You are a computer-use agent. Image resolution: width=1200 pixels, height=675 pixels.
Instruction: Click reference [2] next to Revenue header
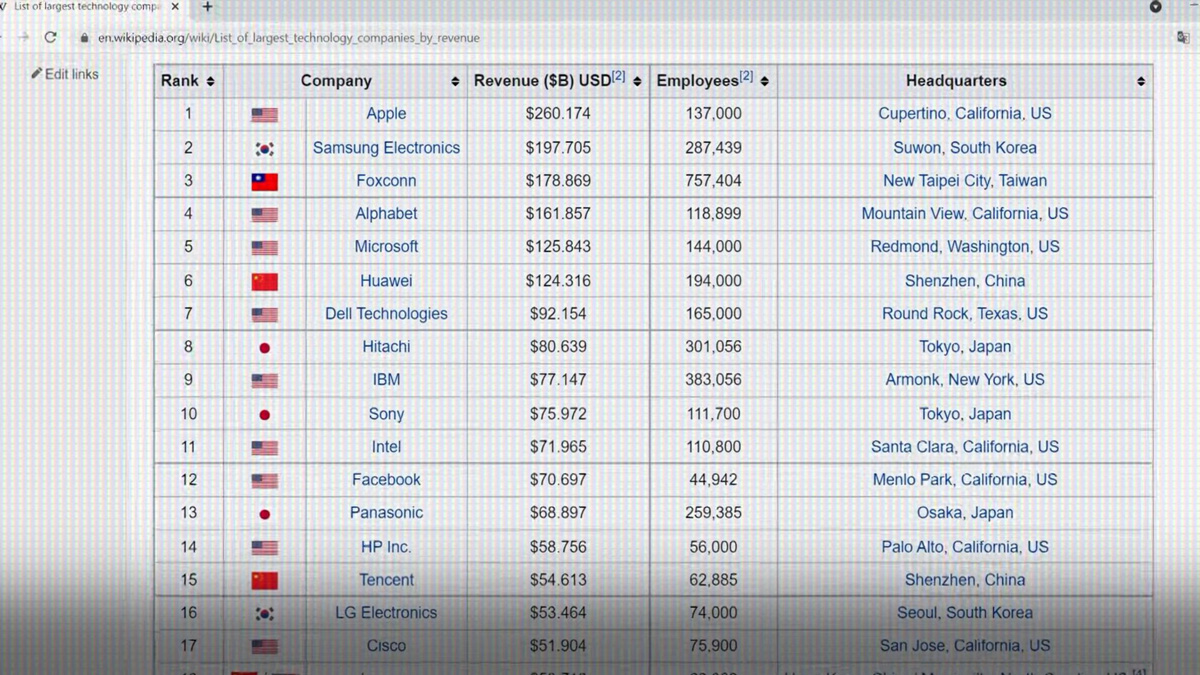619,77
